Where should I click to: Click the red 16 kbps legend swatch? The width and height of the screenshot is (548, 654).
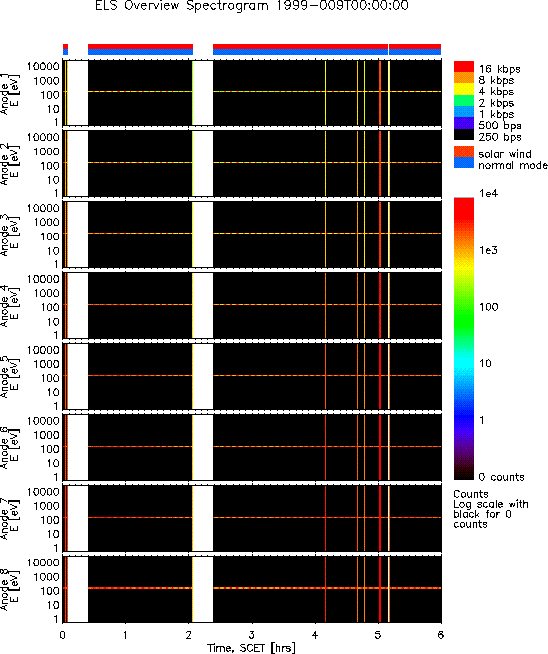coord(464,67)
